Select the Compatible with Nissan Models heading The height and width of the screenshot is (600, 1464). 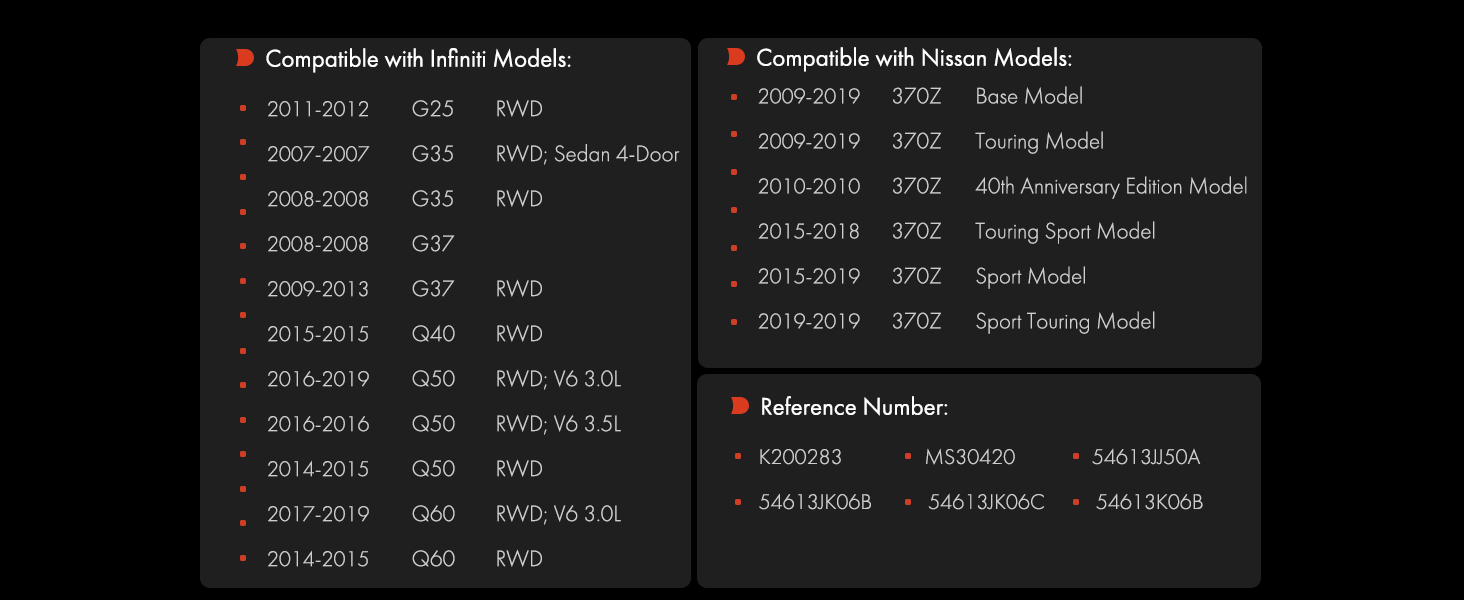914,58
